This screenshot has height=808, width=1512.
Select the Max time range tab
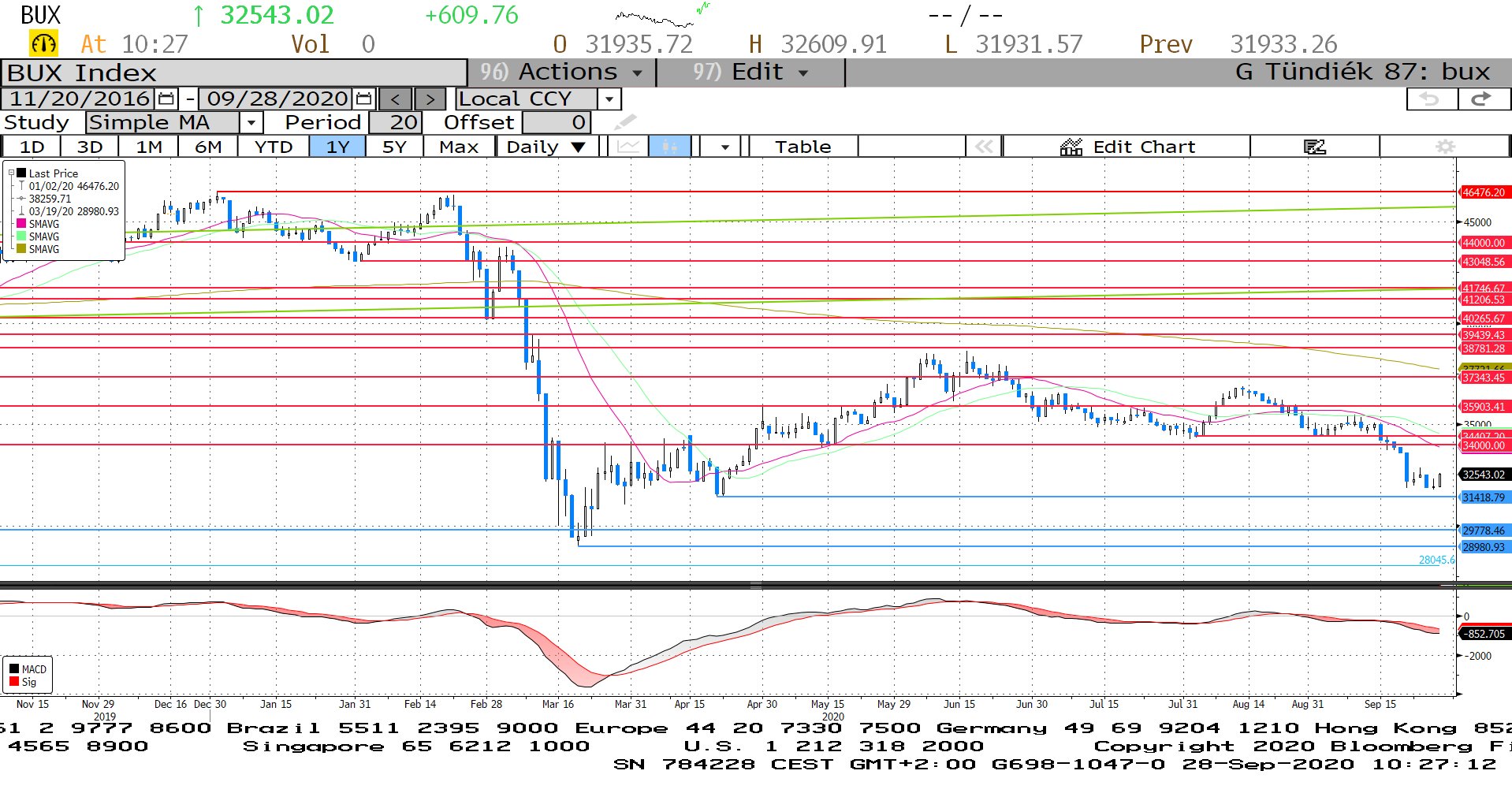click(459, 147)
